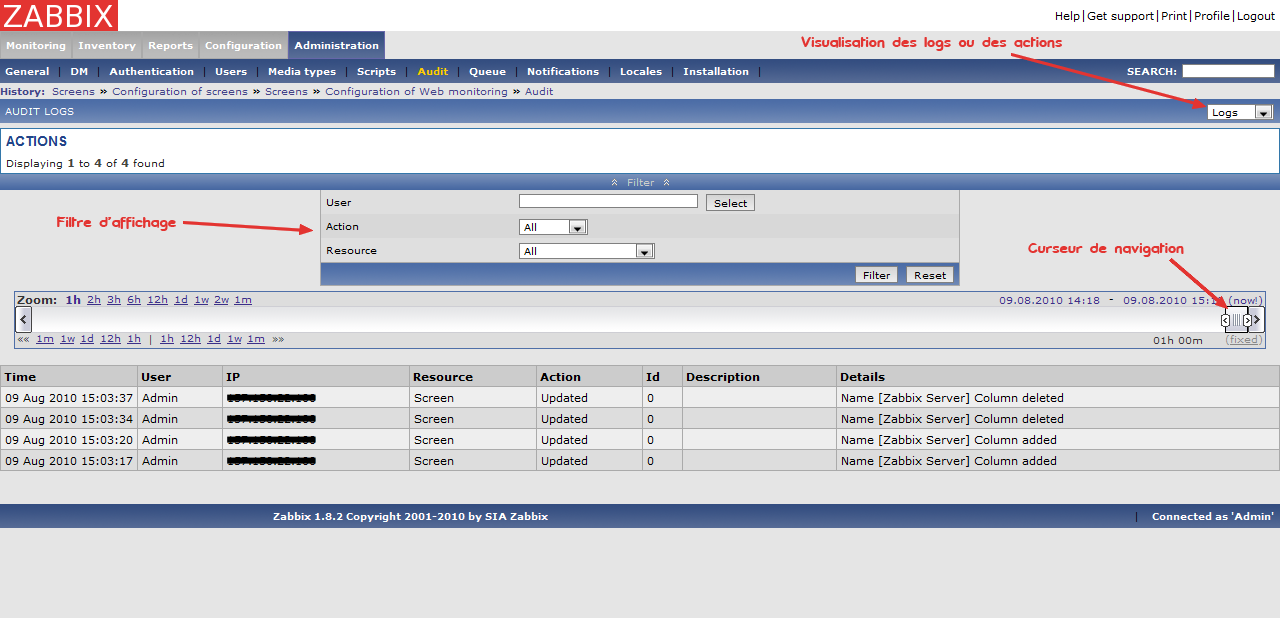
Task: Click the timeline right scroll arrow
Action: pos(1257,319)
